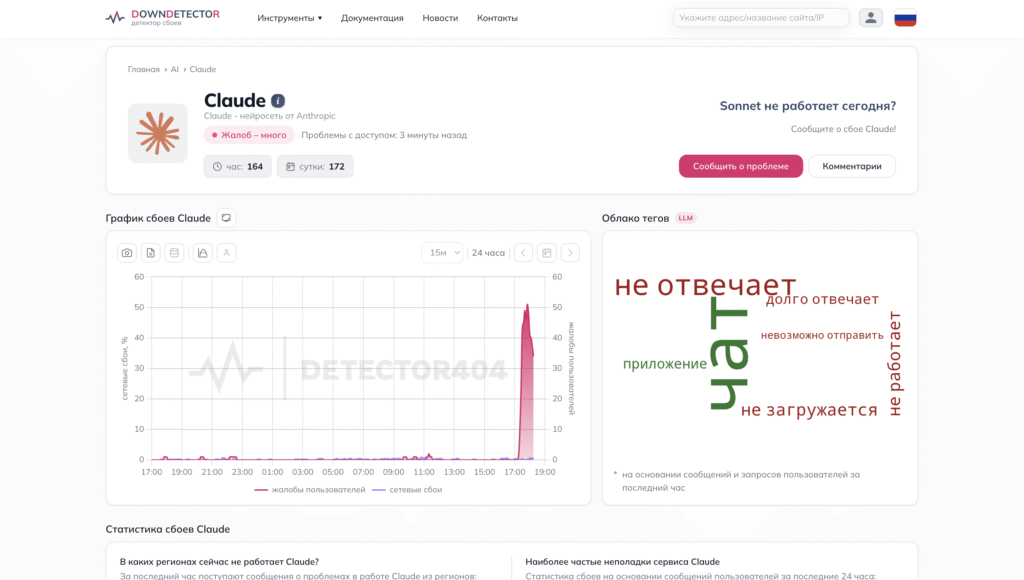The width and height of the screenshot is (1024, 580).
Task: Toggle сетевые сбои legend series
Action: coord(407,490)
